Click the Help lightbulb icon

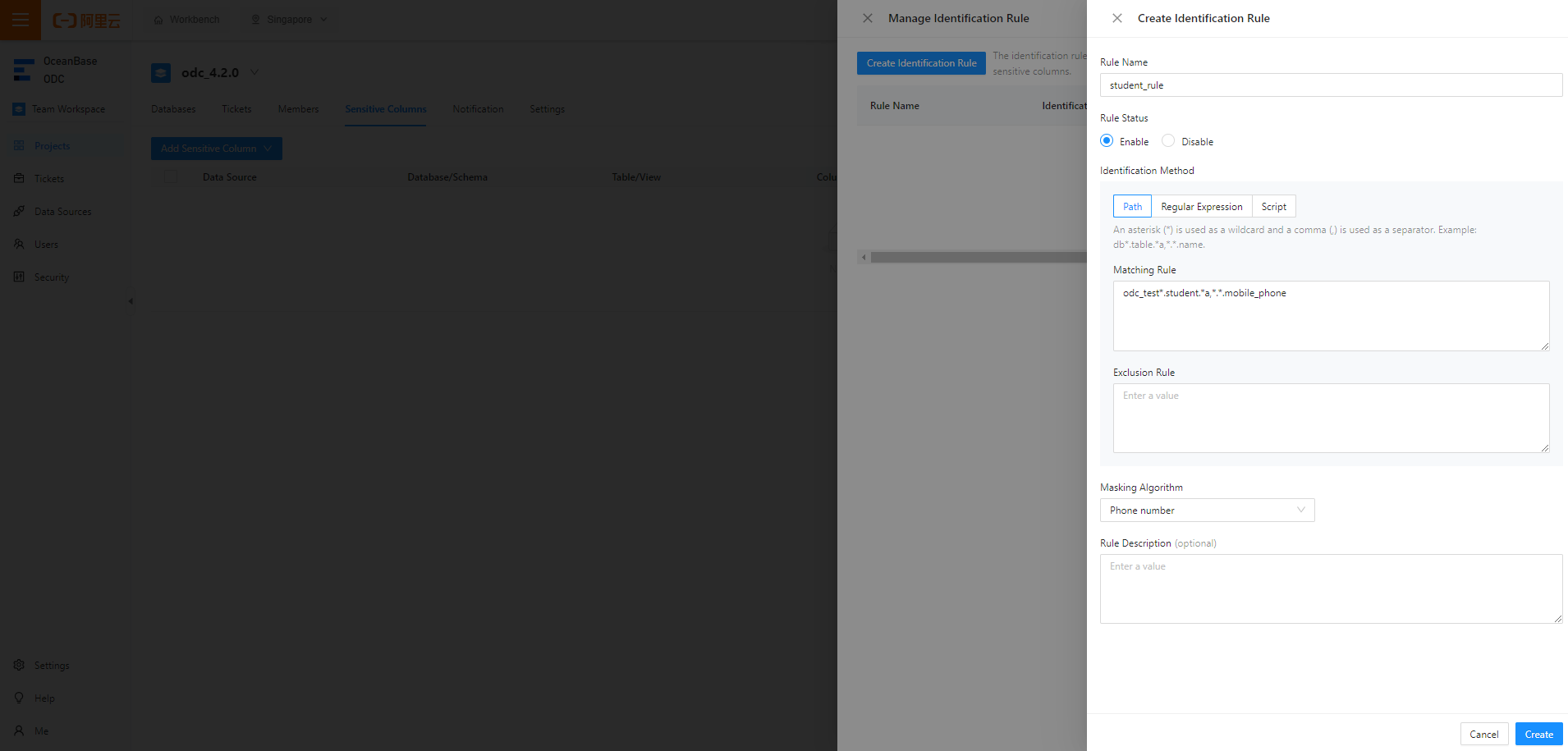(x=19, y=698)
